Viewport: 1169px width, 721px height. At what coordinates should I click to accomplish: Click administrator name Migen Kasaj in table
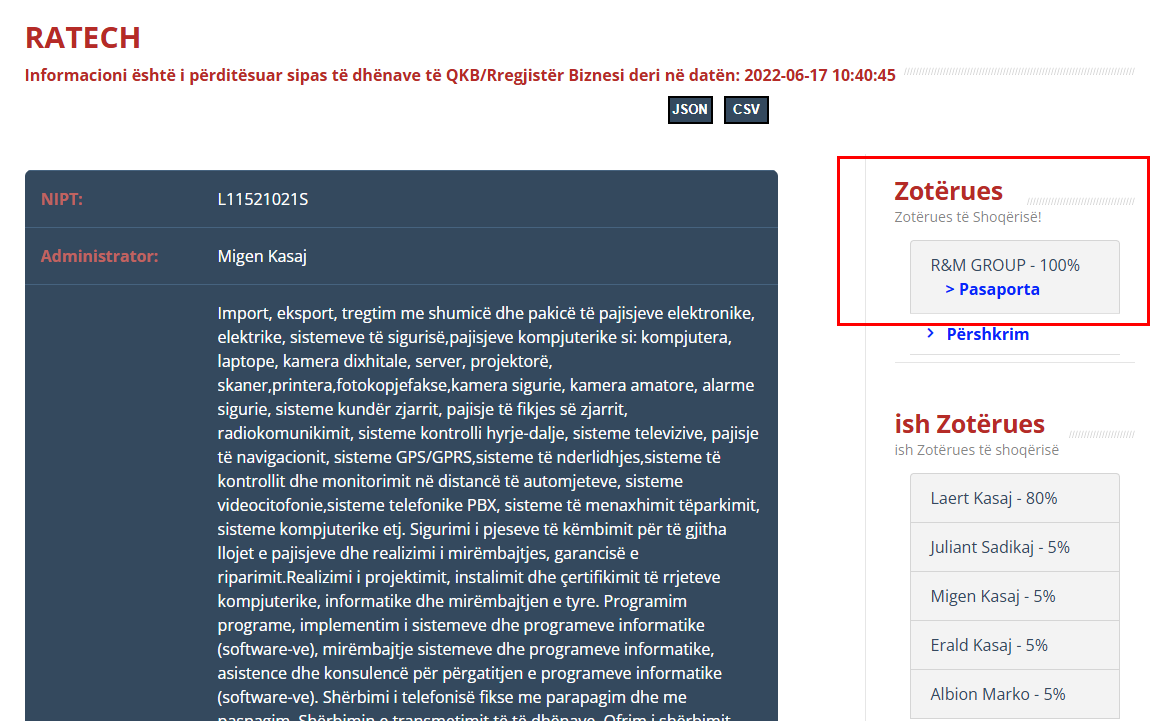(x=262, y=256)
